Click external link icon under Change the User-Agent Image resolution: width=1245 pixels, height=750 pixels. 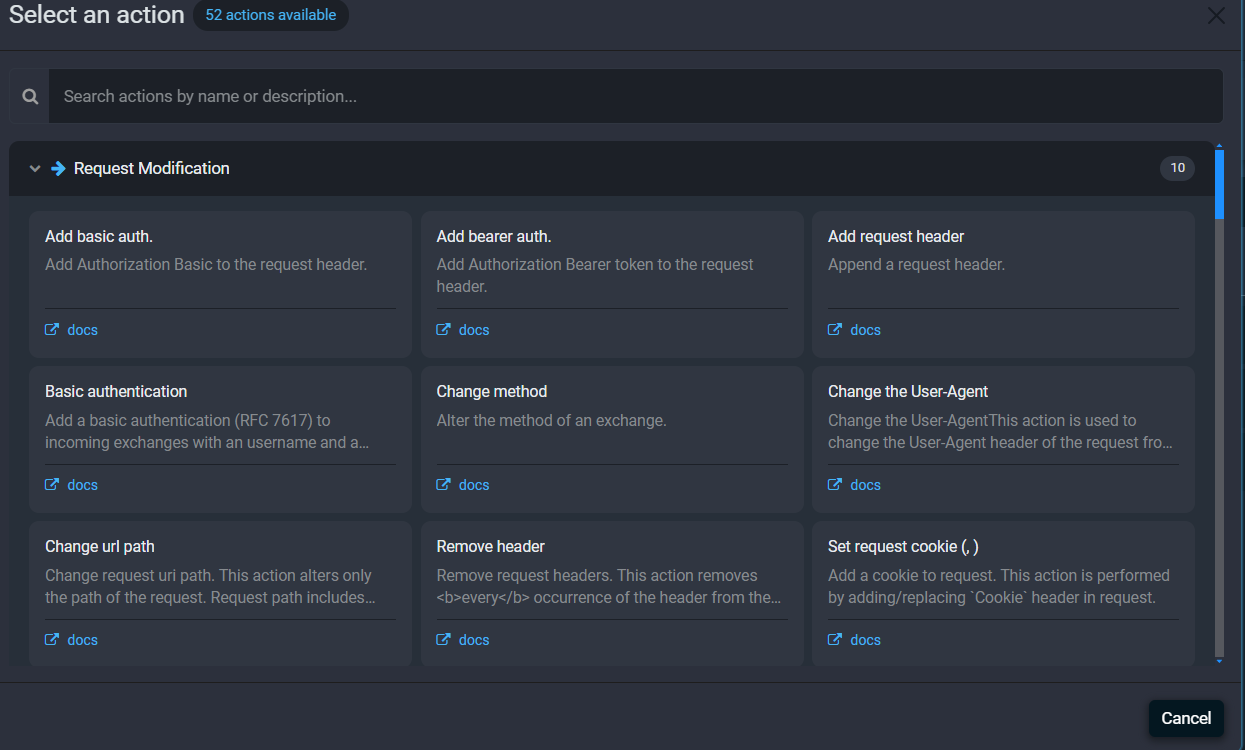coord(835,484)
